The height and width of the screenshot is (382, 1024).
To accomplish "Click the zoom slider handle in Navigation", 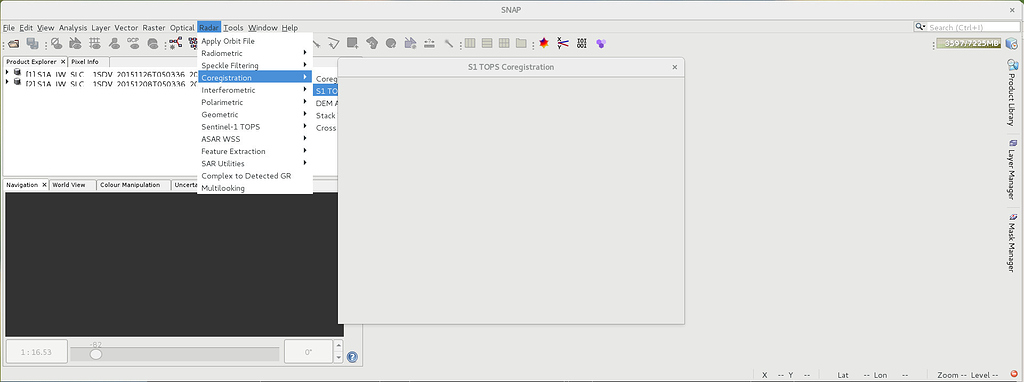I will (96, 354).
